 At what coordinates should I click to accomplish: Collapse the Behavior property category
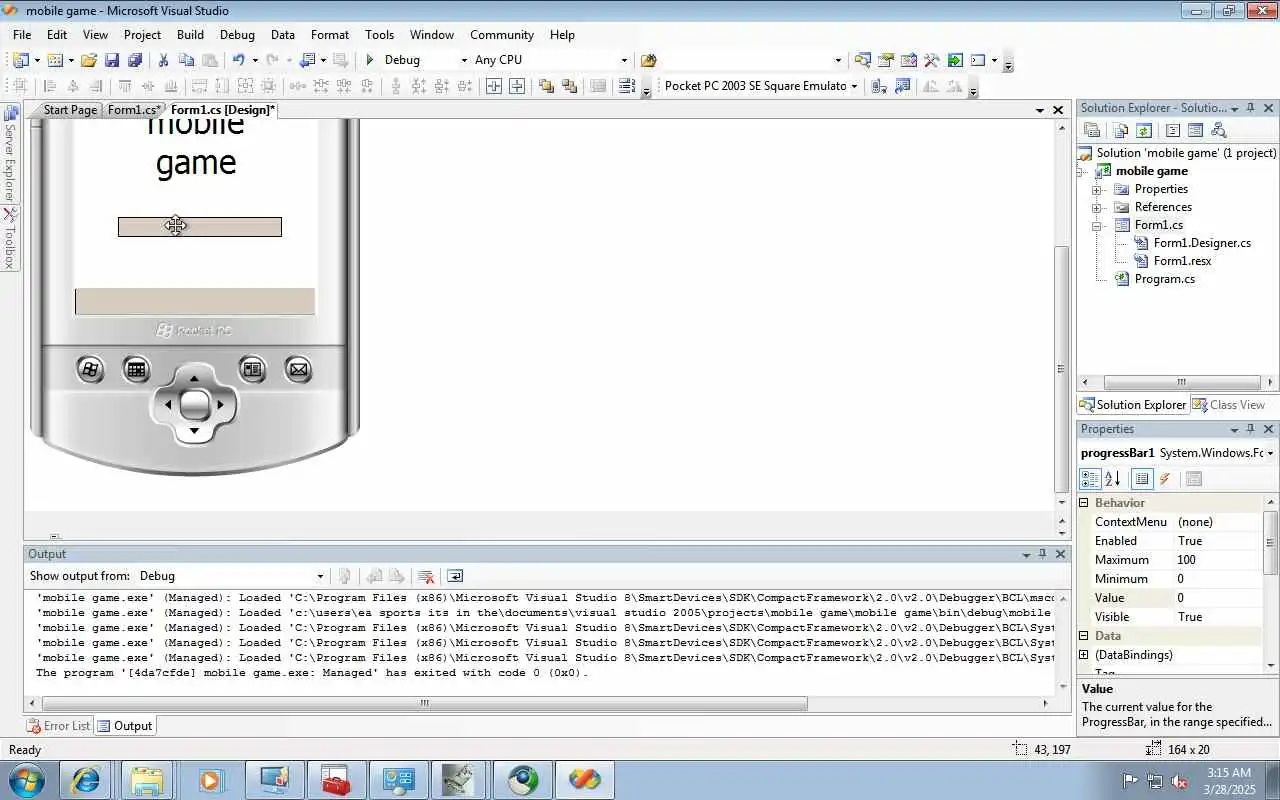[1084, 503]
